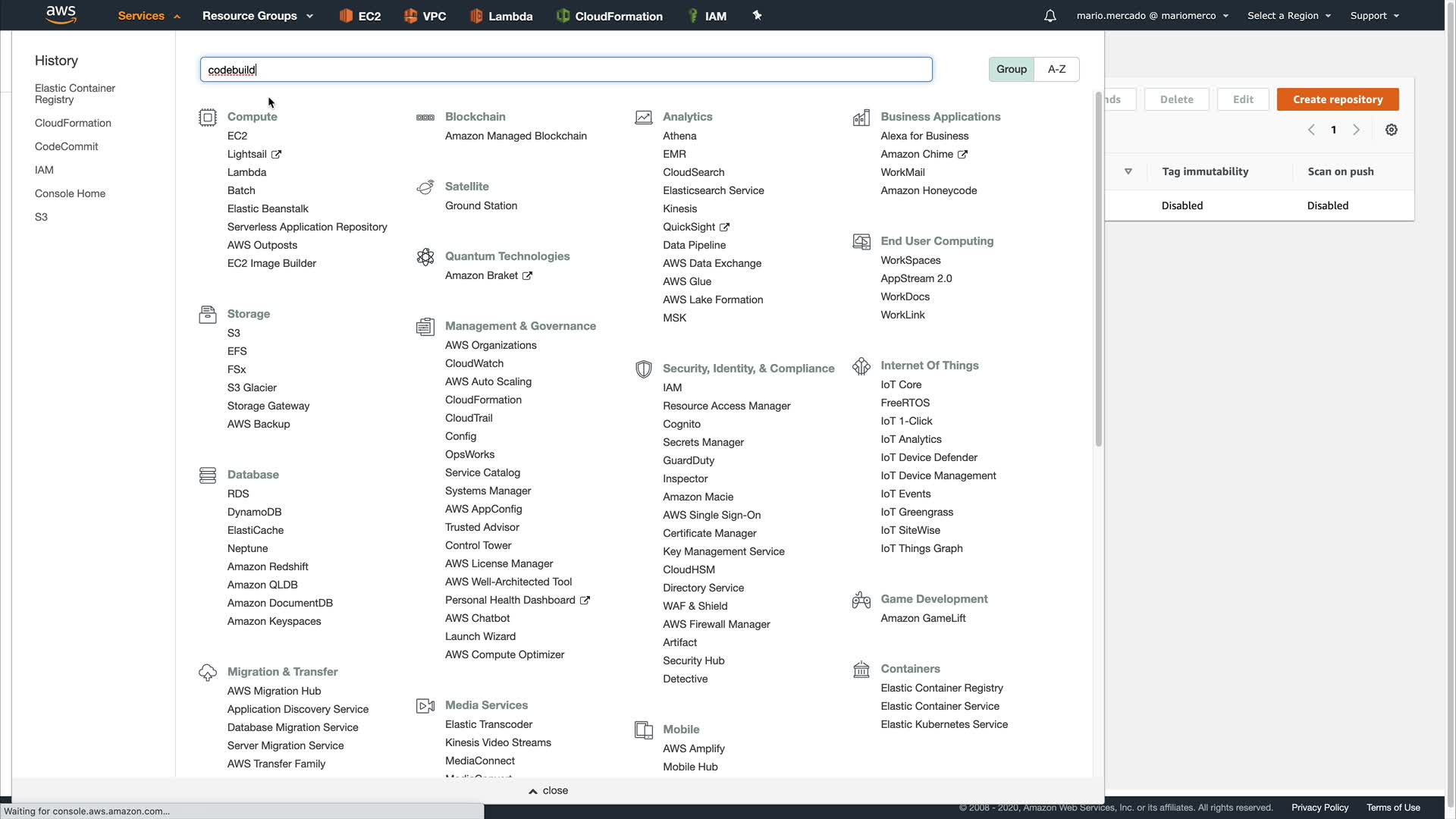
Task: Open the Select a Region dropdown
Action: (x=1289, y=16)
